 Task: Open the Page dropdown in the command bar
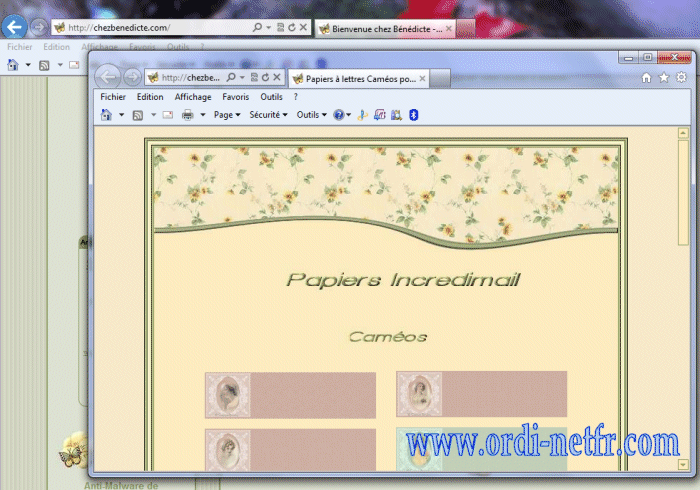227,115
